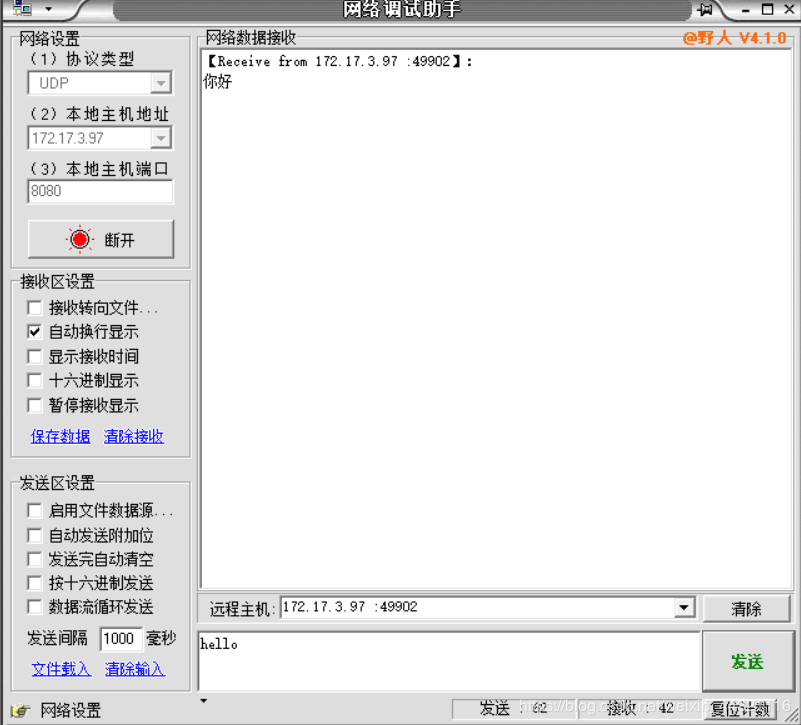Disable 自动换行显示 checkbox

pos(34,332)
